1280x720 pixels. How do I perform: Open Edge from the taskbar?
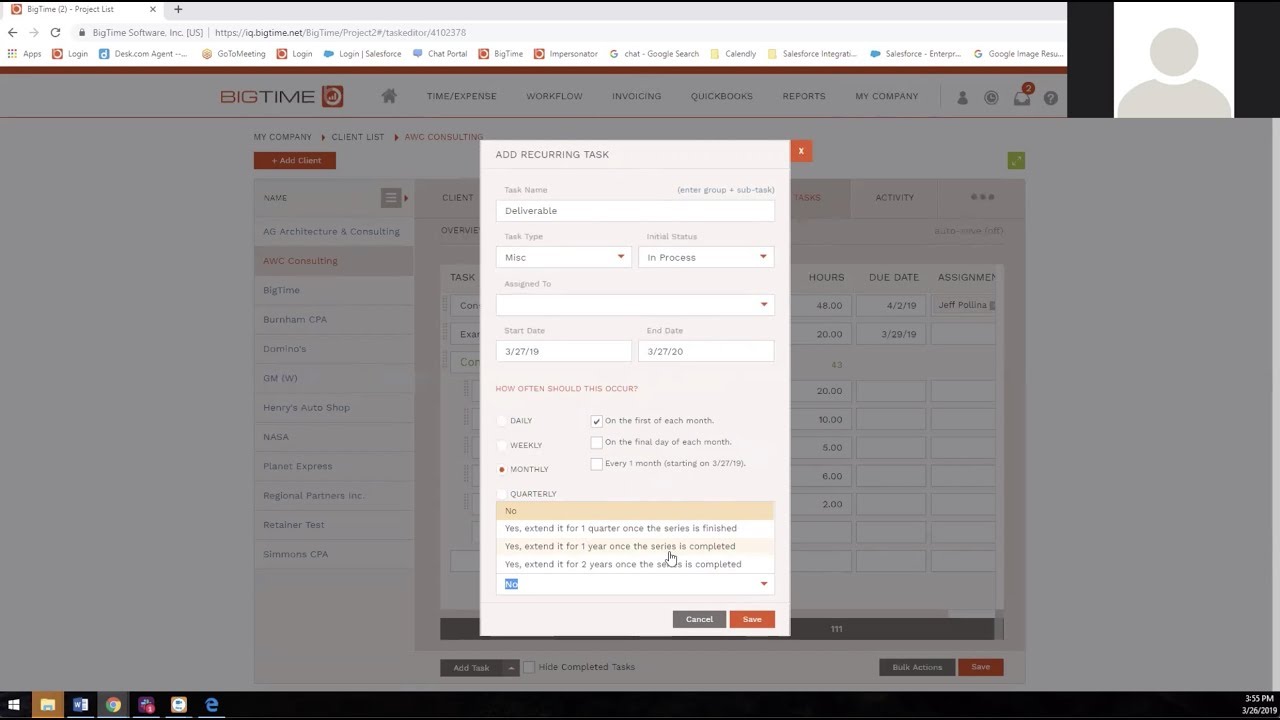[x=212, y=705]
